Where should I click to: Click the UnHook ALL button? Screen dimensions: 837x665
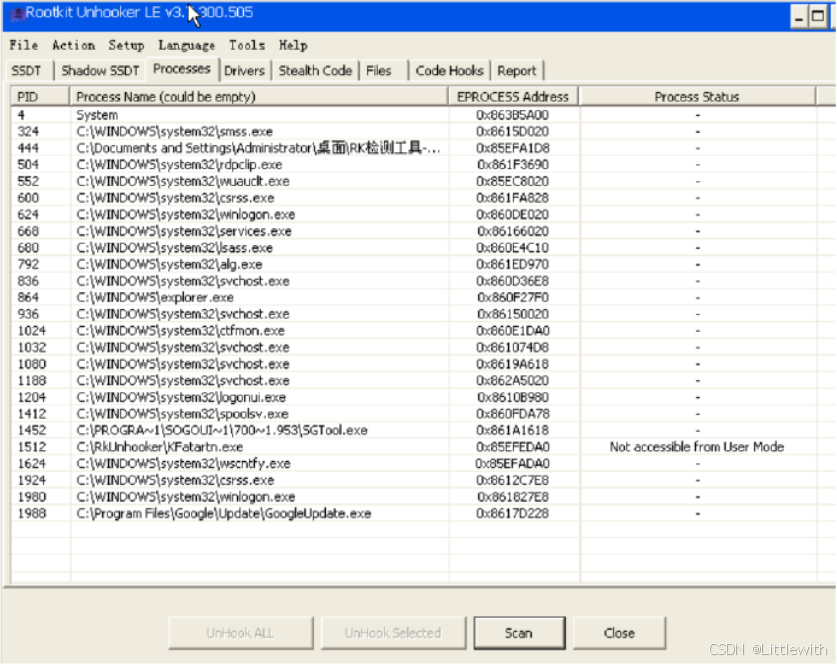pos(240,633)
